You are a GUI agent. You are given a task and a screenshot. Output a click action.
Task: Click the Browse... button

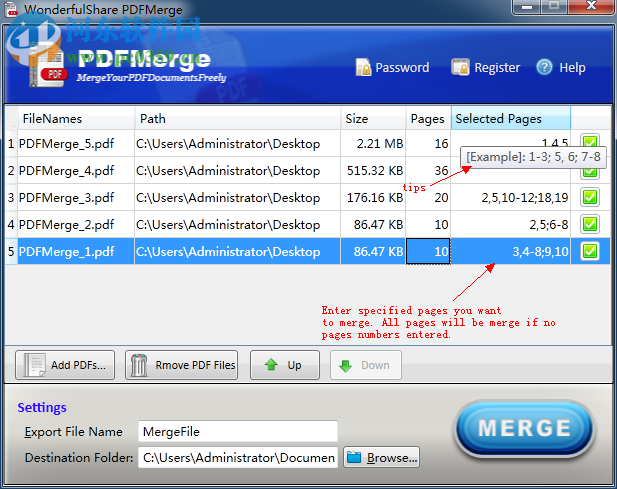pos(381,457)
